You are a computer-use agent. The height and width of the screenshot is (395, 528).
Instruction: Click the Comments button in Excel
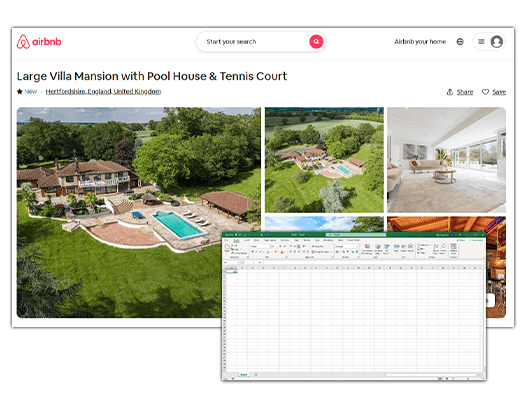click(476, 240)
